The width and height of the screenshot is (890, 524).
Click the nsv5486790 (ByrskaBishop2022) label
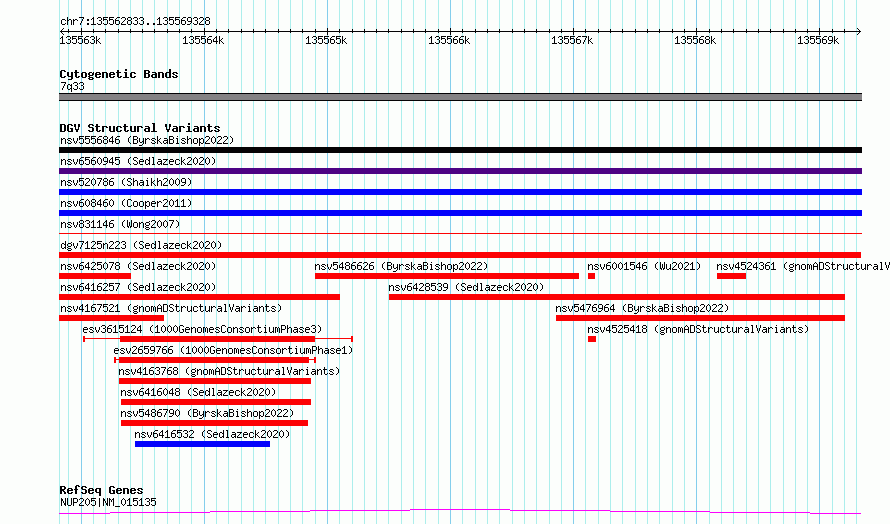pyautogui.click(x=207, y=413)
